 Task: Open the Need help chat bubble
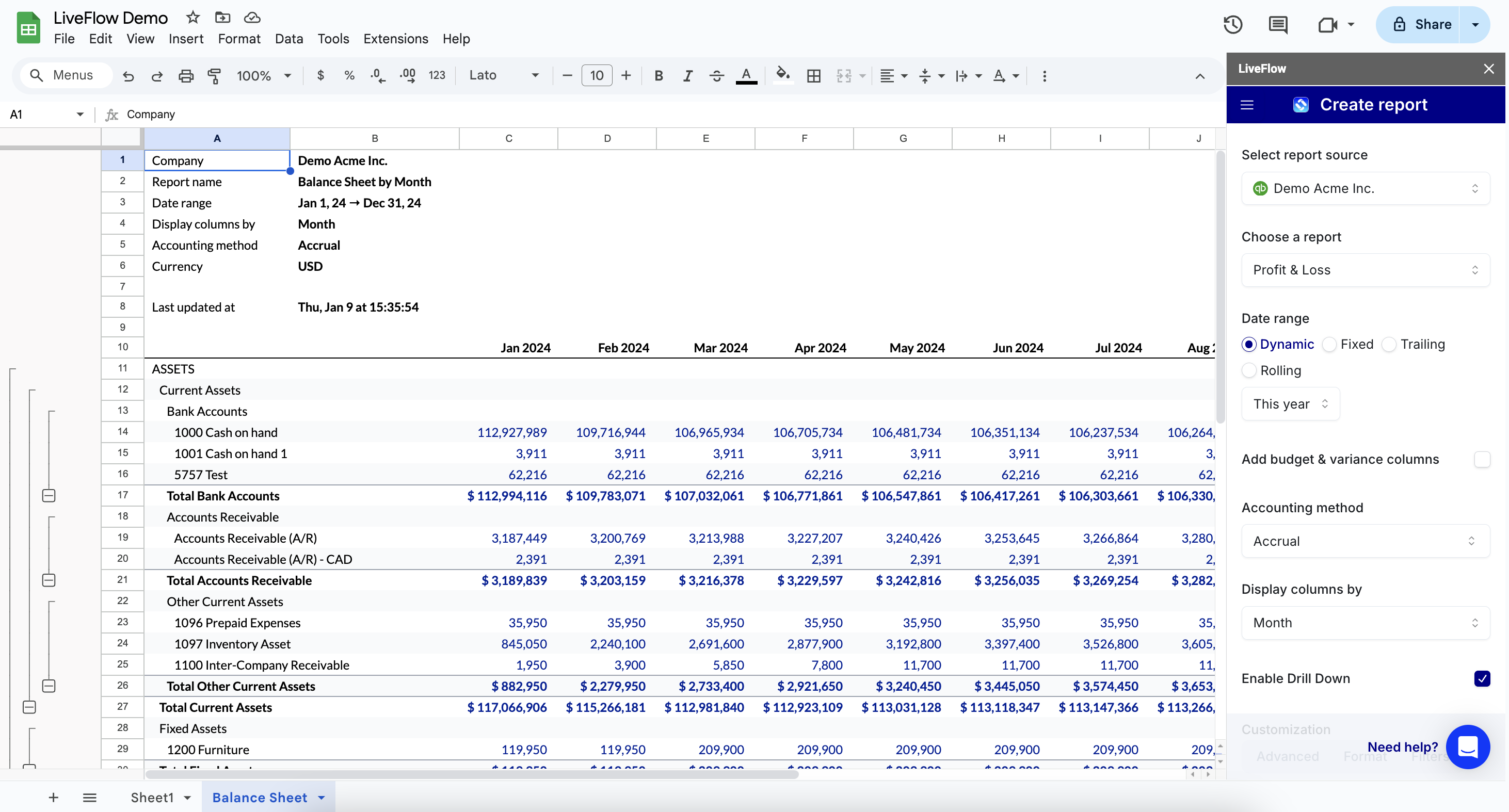[x=1467, y=746]
